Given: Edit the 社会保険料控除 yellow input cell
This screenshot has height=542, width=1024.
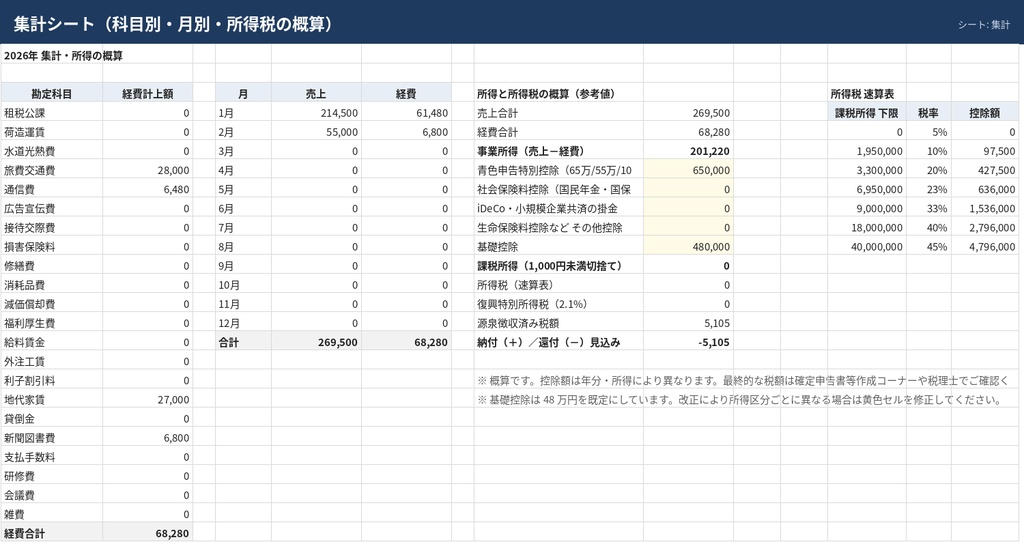Looking at the screenshot, I should point(688,189).
